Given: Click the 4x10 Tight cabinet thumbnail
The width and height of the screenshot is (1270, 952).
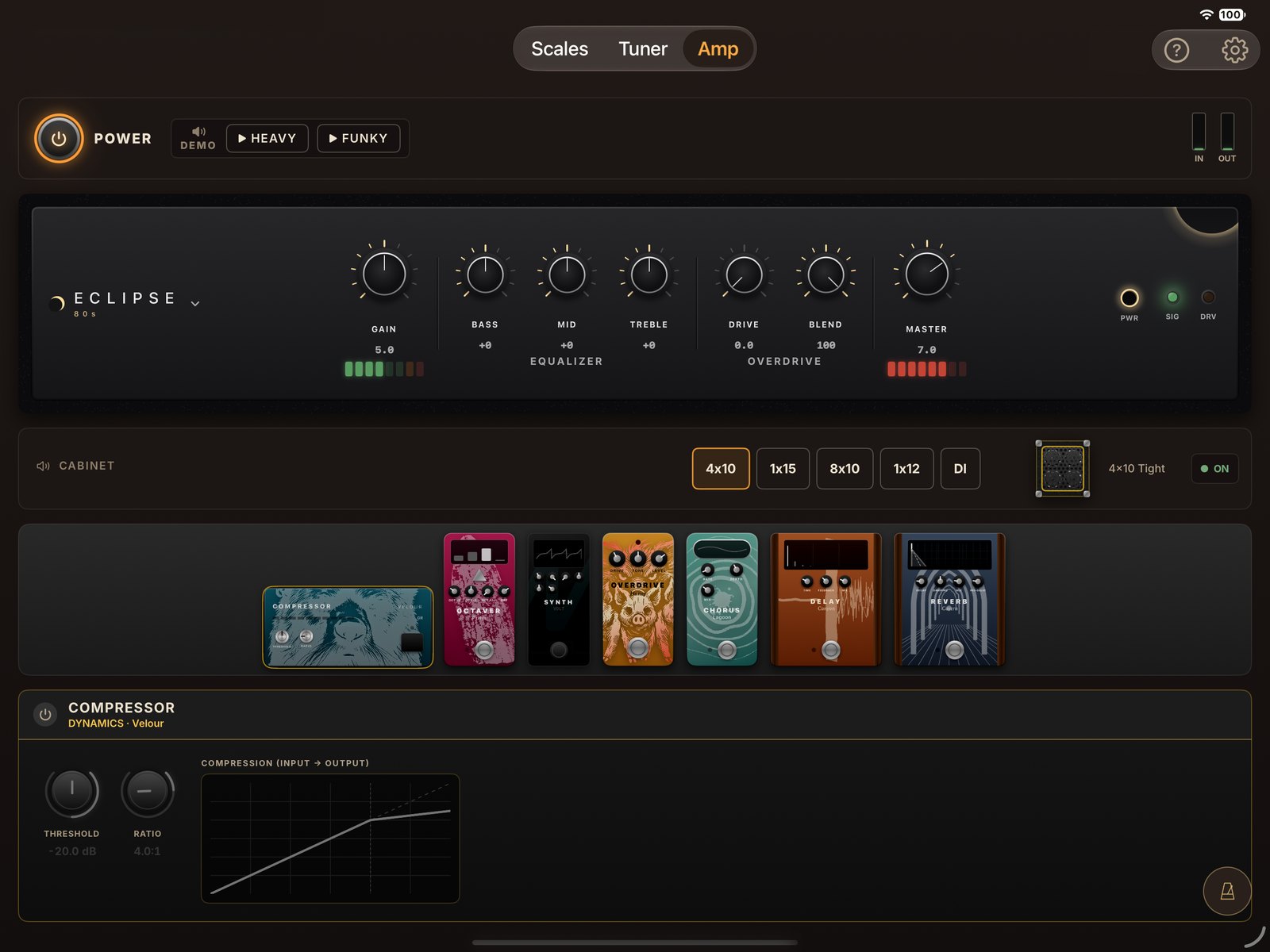Looking at the screenshot, I should (1063, 469).
